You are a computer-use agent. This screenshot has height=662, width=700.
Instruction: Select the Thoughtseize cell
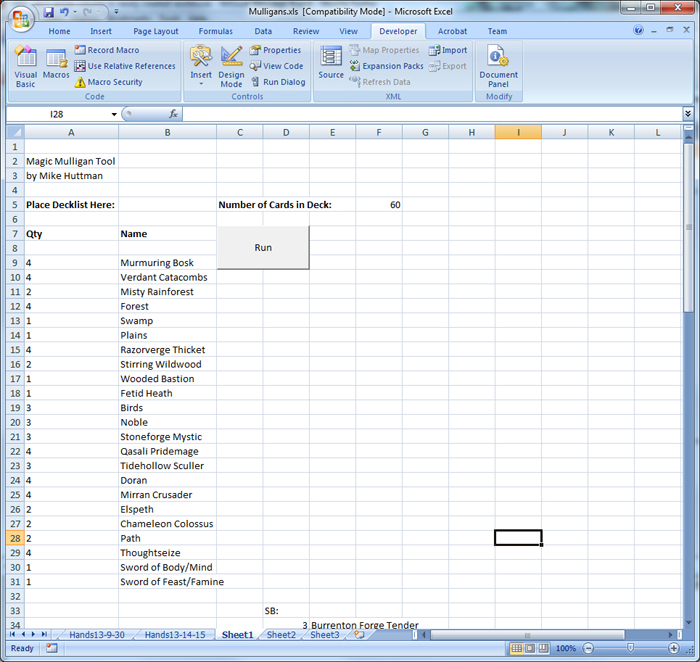click(x=167, y=553)
